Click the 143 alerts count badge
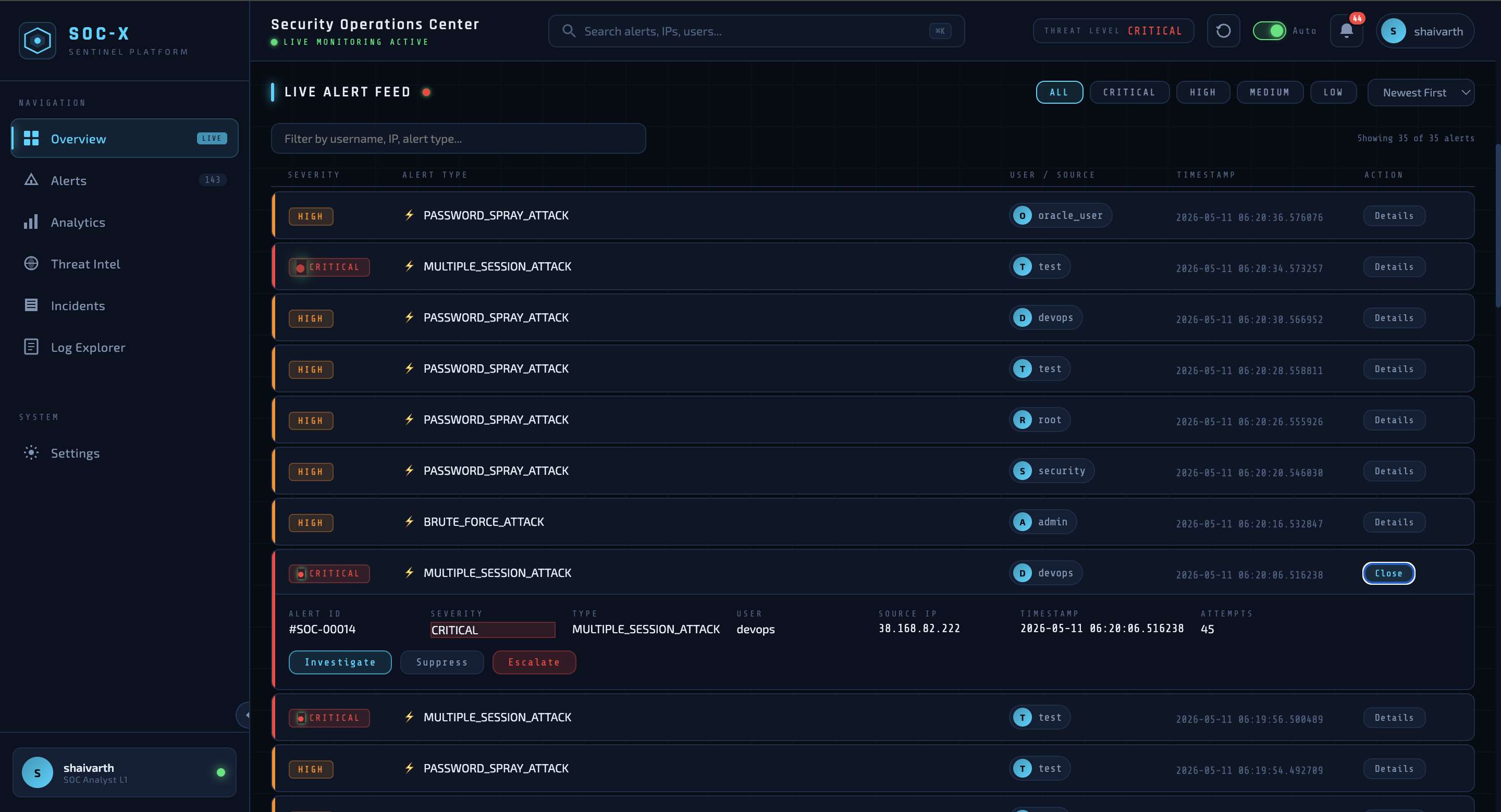This screenshot has height=812, width=1501. tap(213, 180)
